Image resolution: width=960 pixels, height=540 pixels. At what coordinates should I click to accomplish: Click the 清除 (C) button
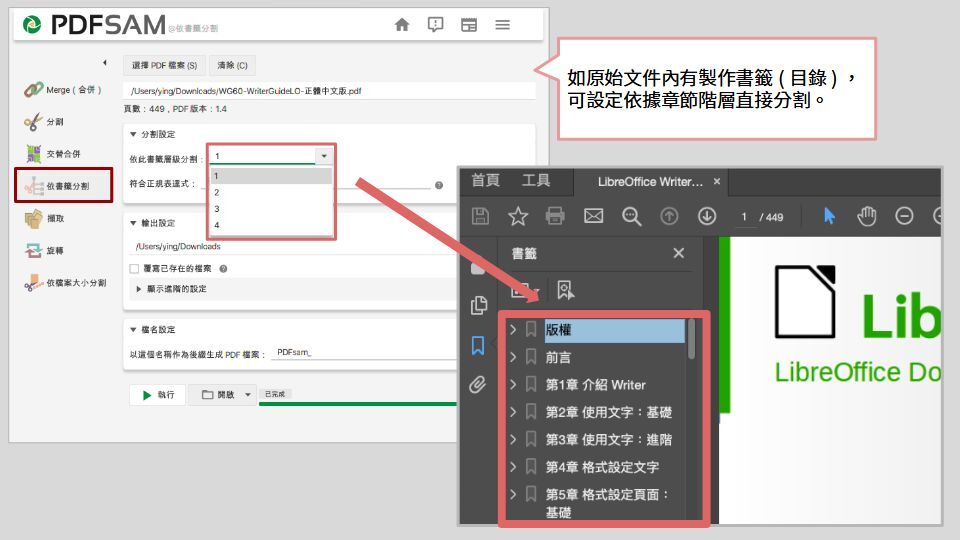tap(232, 65)
